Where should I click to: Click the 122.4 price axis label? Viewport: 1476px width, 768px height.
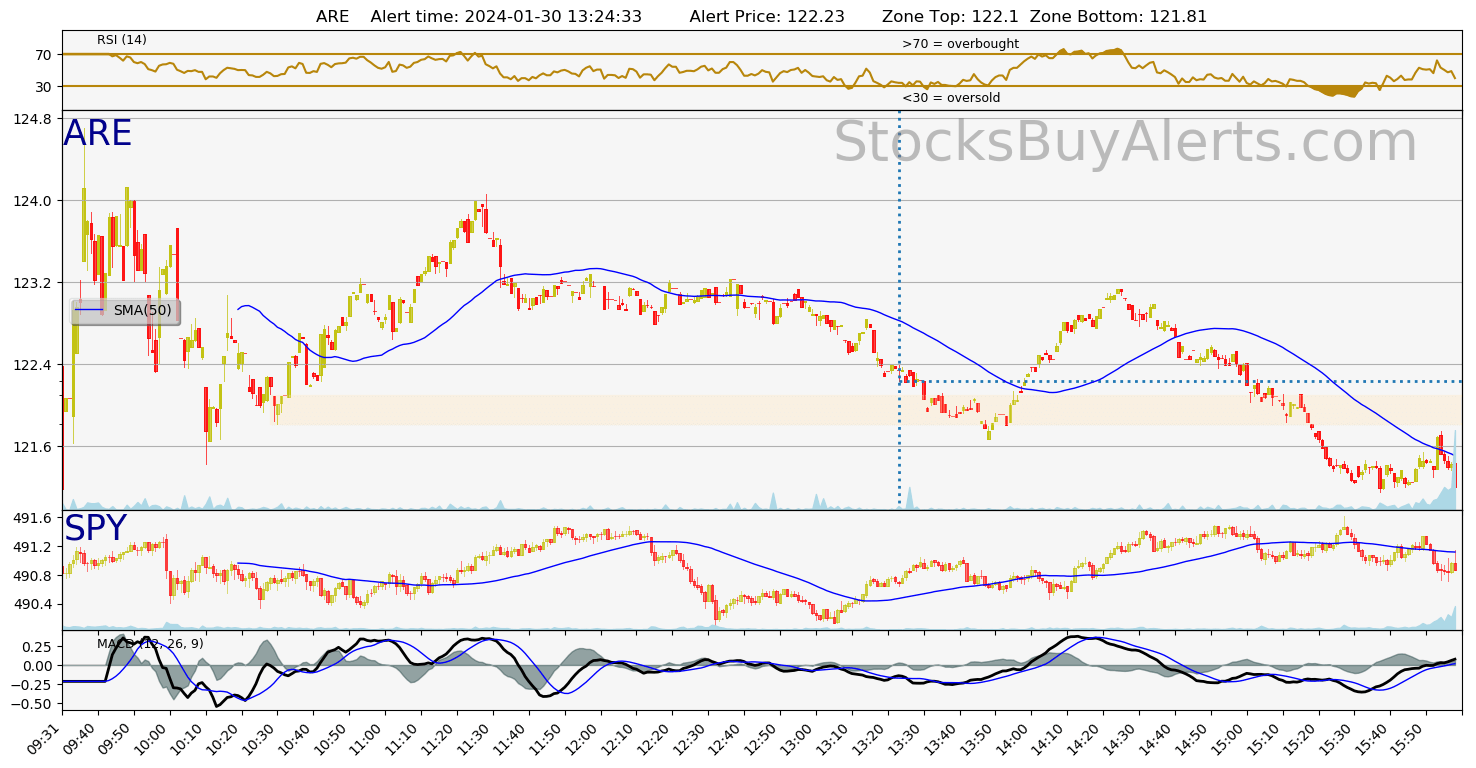[35, 365]
